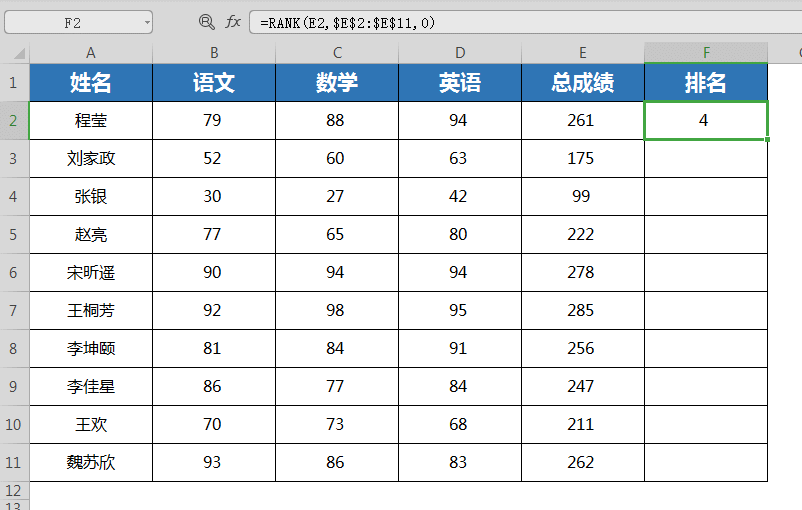The width and height of the screenshot is (802, 510).
Task: Open the insert function fx button
Action: click(x=233, y=22)
